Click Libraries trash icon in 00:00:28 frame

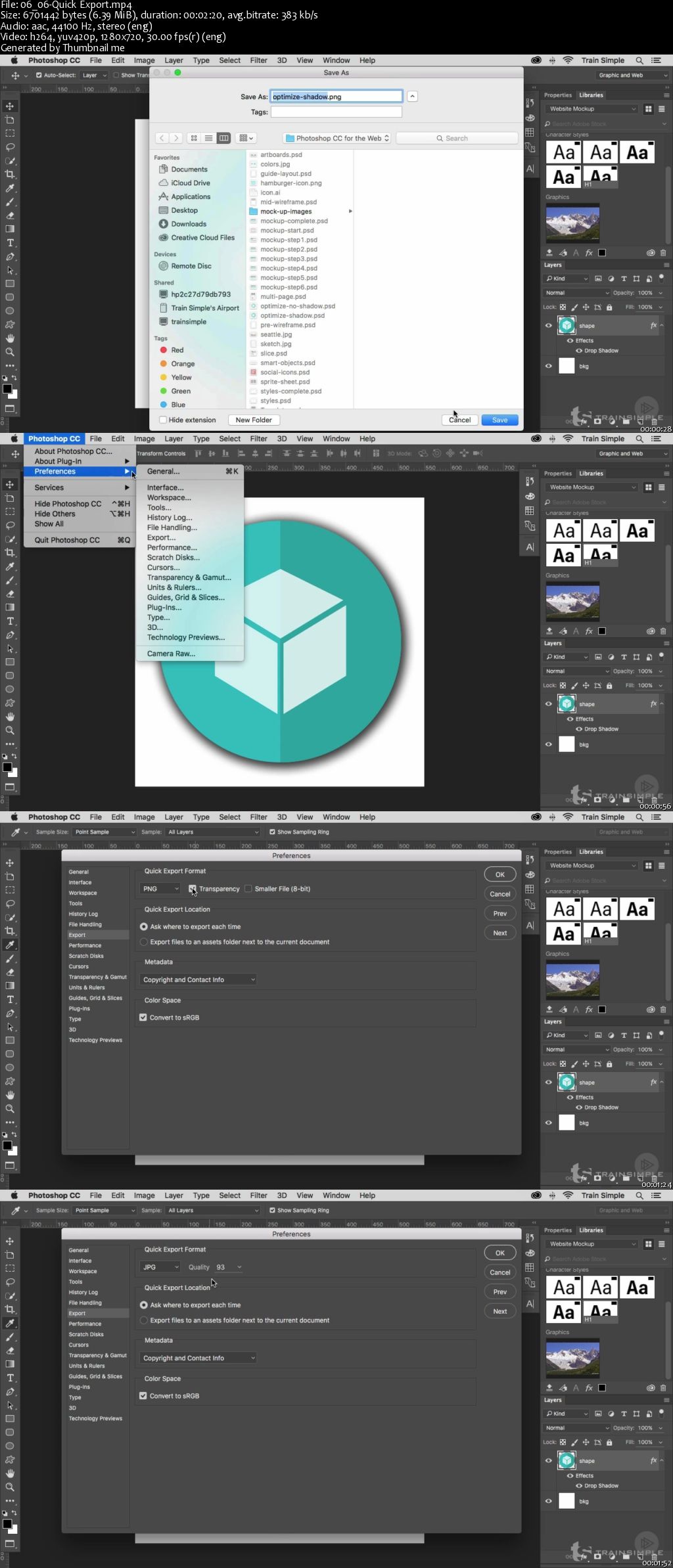click(662, 252)
